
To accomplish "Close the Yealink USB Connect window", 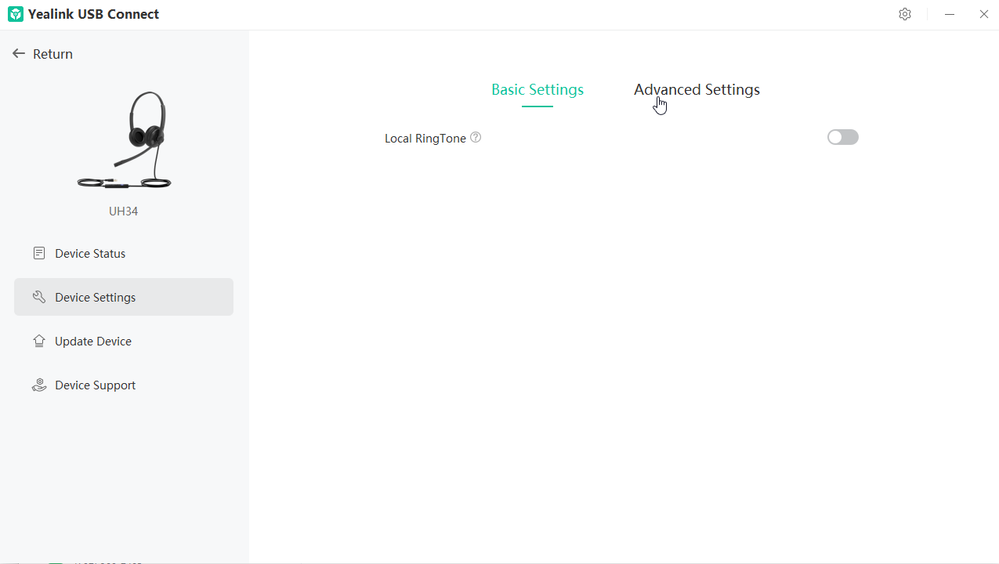I will click(x=983, y=14).
